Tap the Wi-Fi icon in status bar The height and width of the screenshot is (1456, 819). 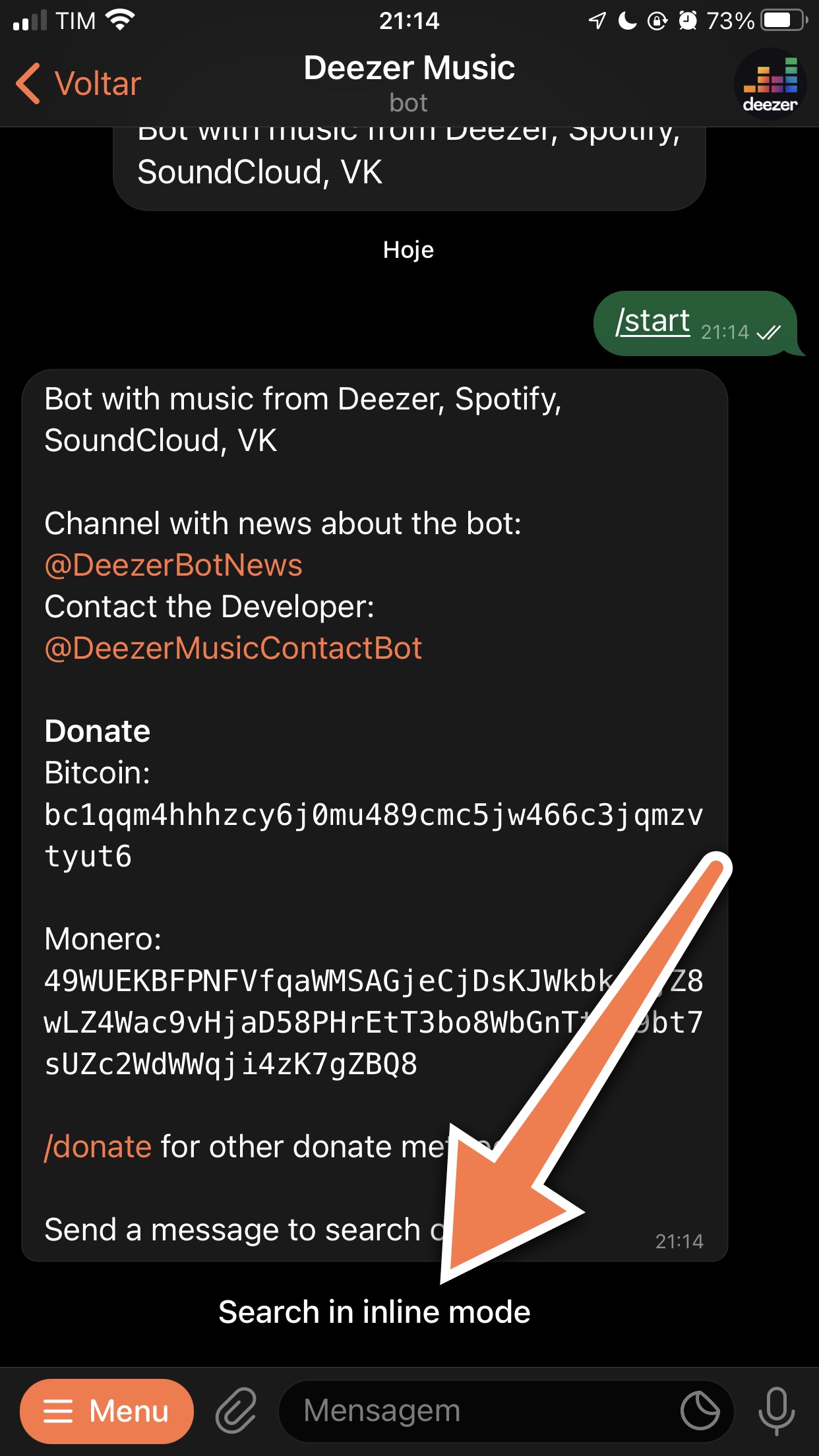(120, 20)
